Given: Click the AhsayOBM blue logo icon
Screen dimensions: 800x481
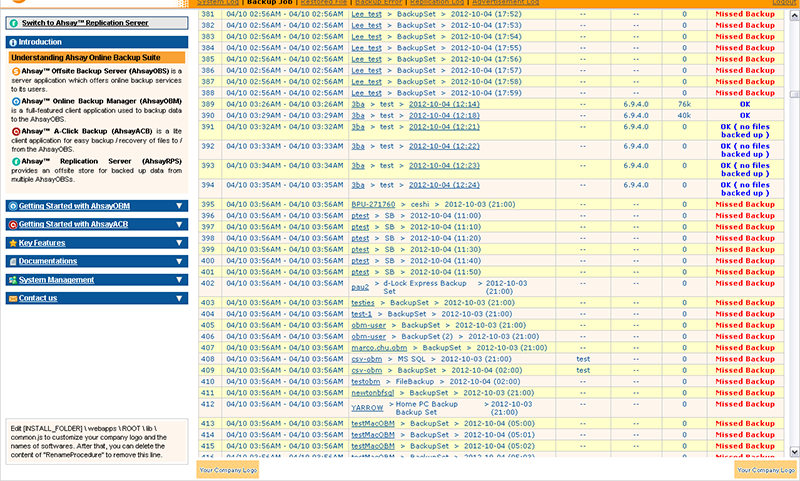Looking at the screenshot, I should pyautogui.click(x=16, y=102).
